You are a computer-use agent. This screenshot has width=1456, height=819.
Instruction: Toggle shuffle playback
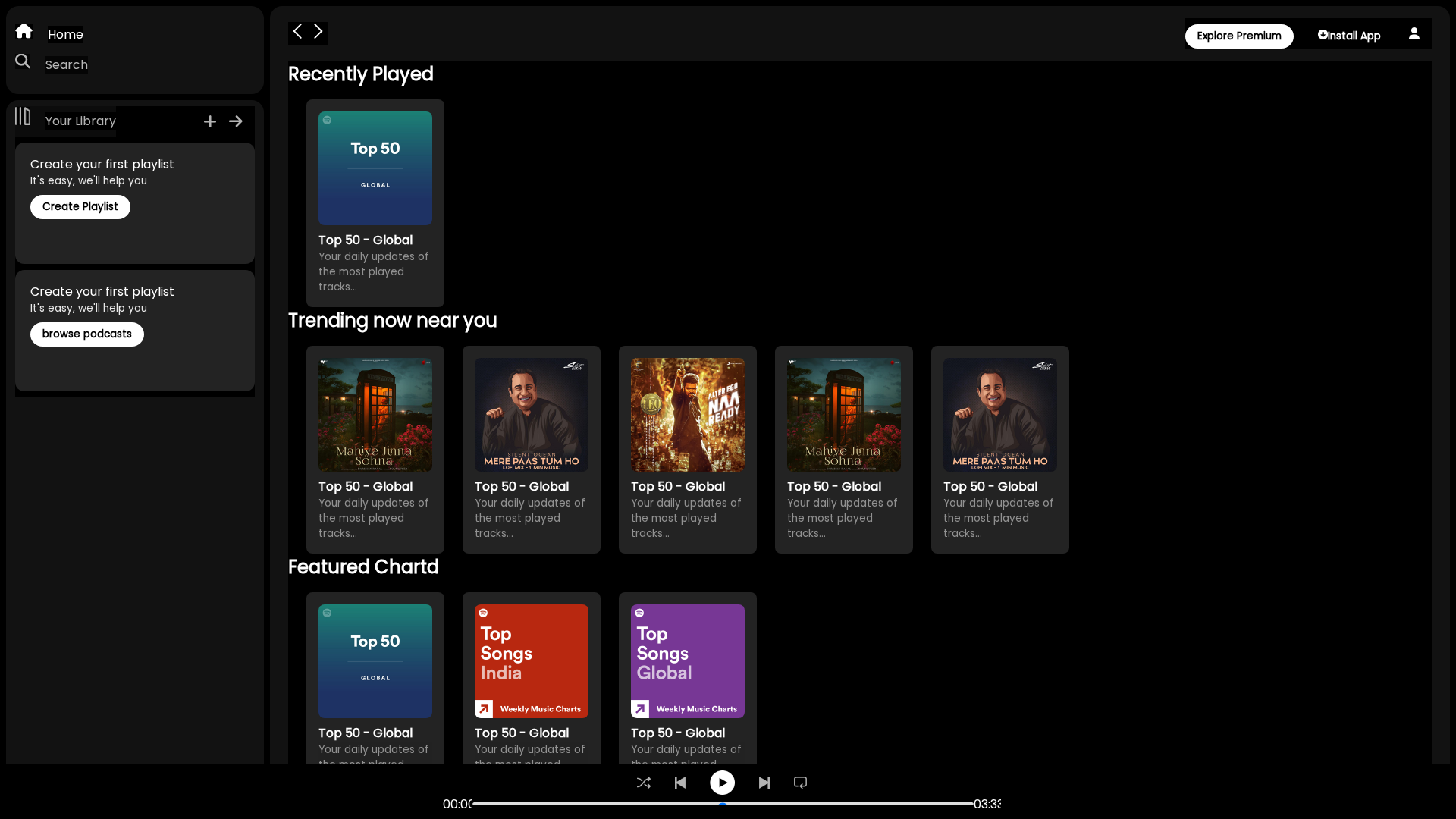click(644, 783)
